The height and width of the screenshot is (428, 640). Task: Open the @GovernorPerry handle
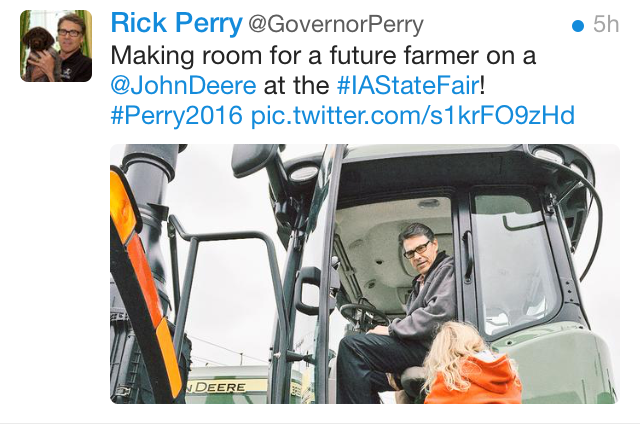click(x=336, y=25)
